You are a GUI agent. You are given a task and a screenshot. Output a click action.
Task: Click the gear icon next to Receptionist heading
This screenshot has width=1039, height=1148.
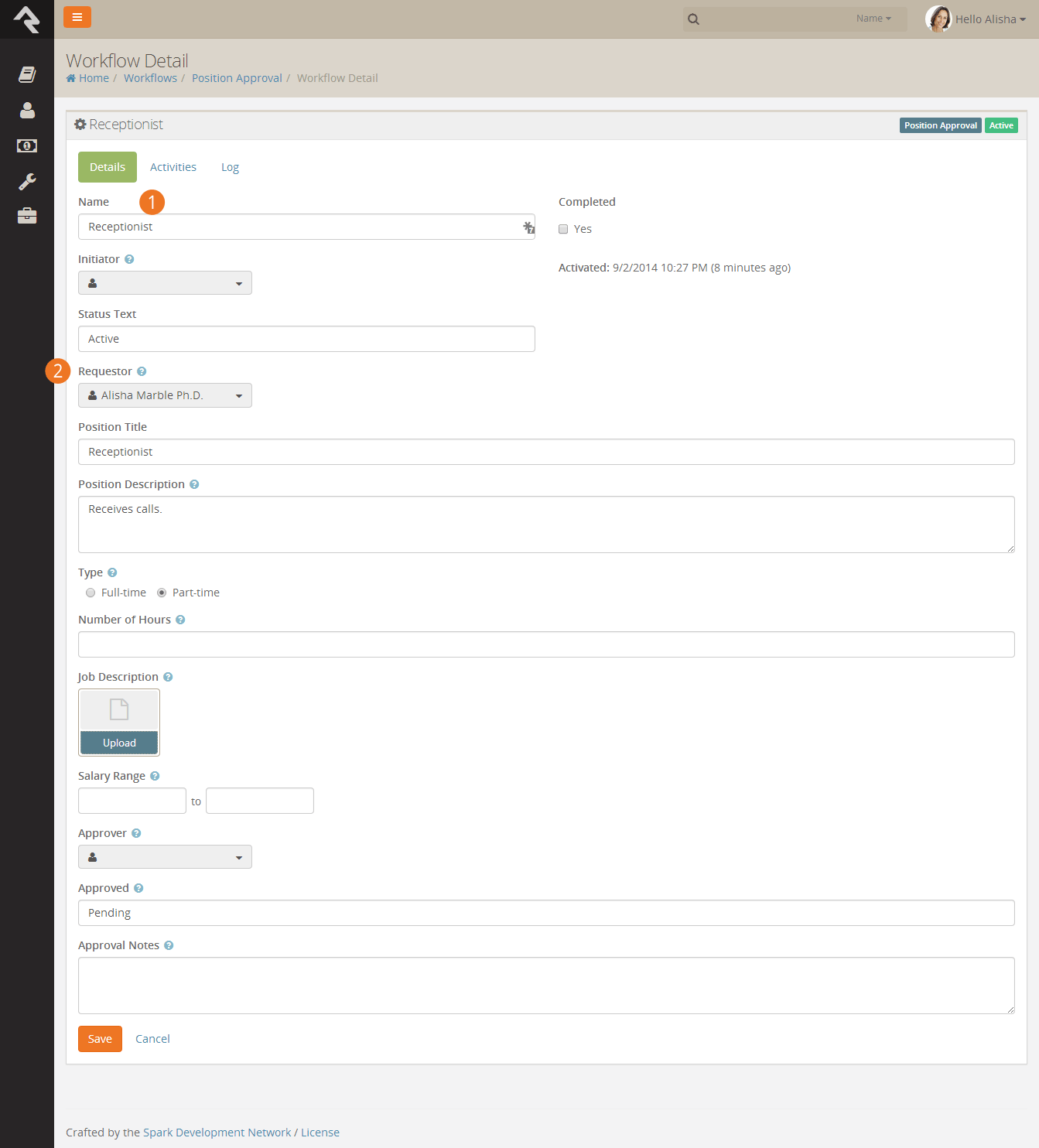click(80, 125)
